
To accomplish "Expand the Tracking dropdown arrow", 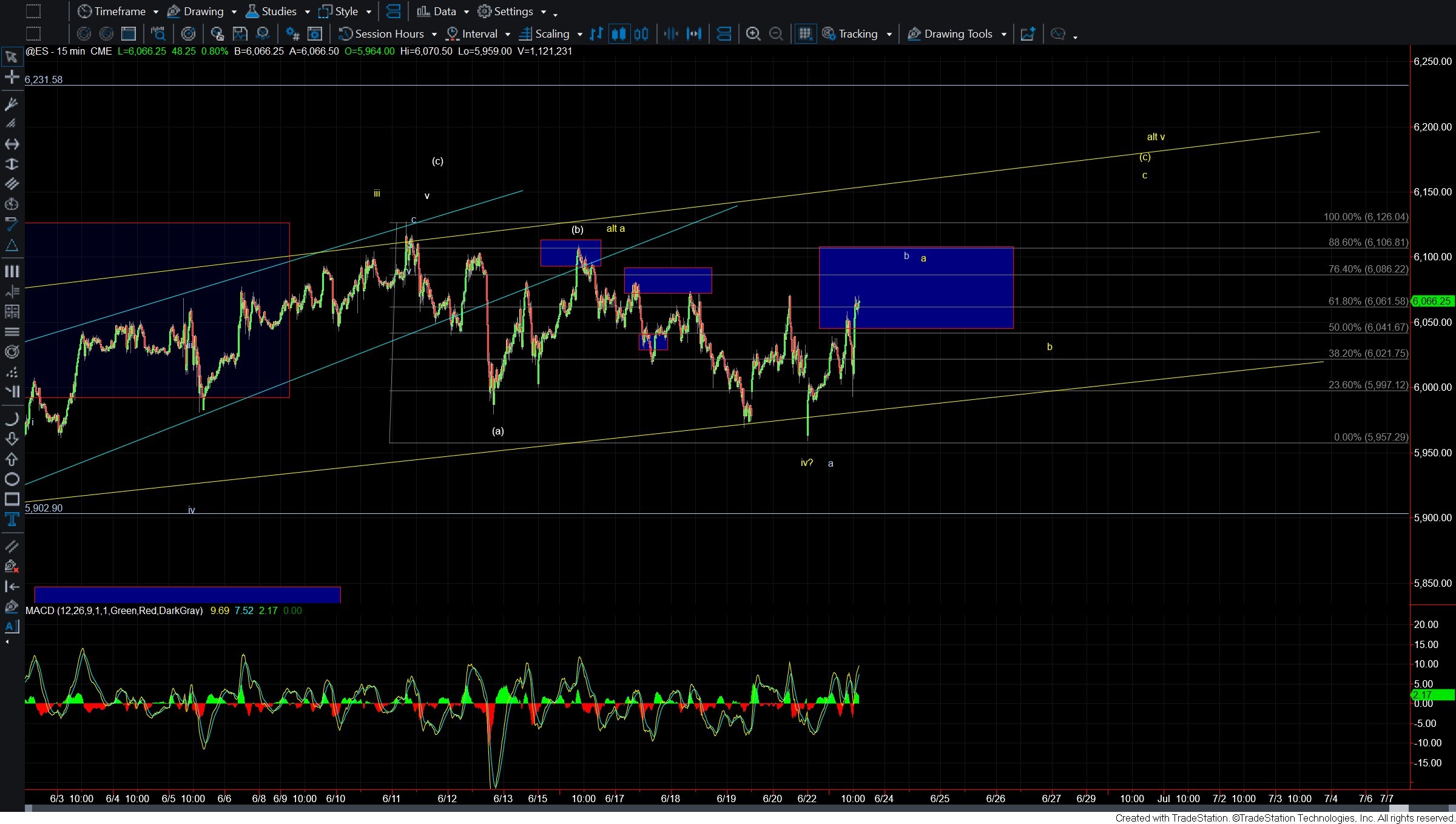I will coord(889,35).
